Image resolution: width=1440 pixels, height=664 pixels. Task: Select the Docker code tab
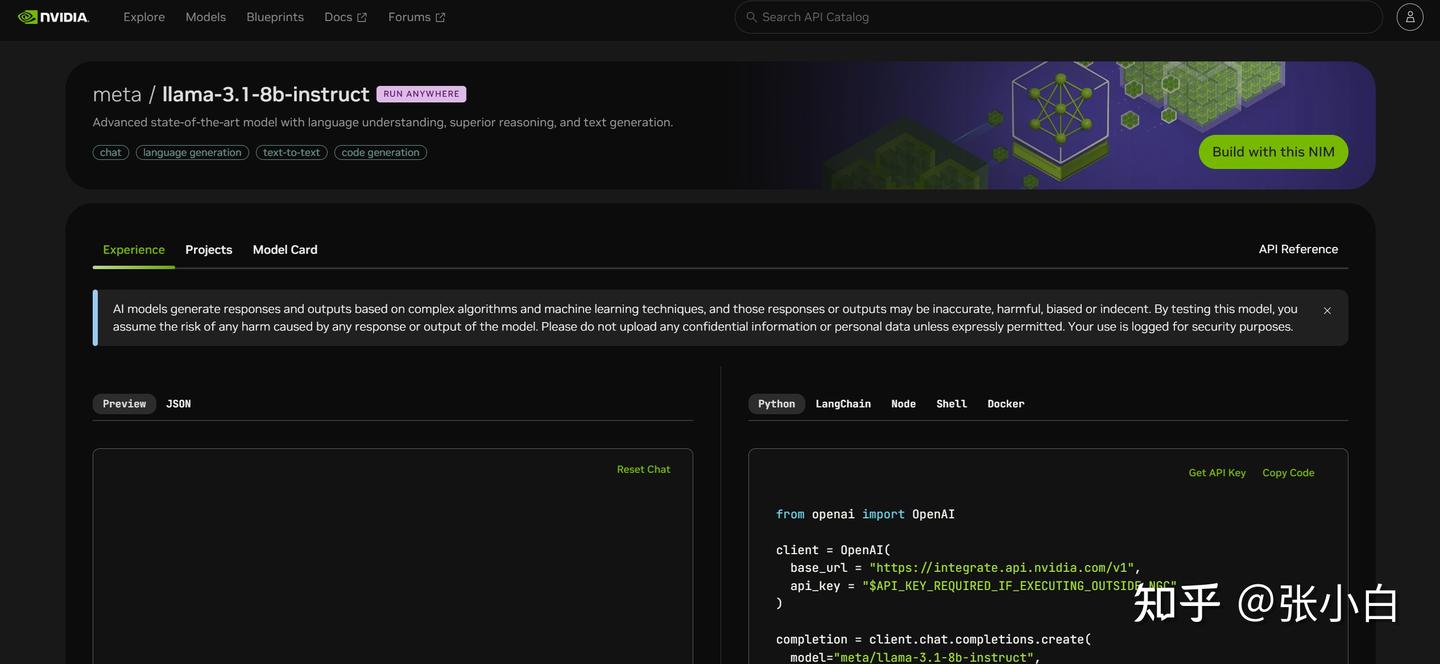(1006, 404)
